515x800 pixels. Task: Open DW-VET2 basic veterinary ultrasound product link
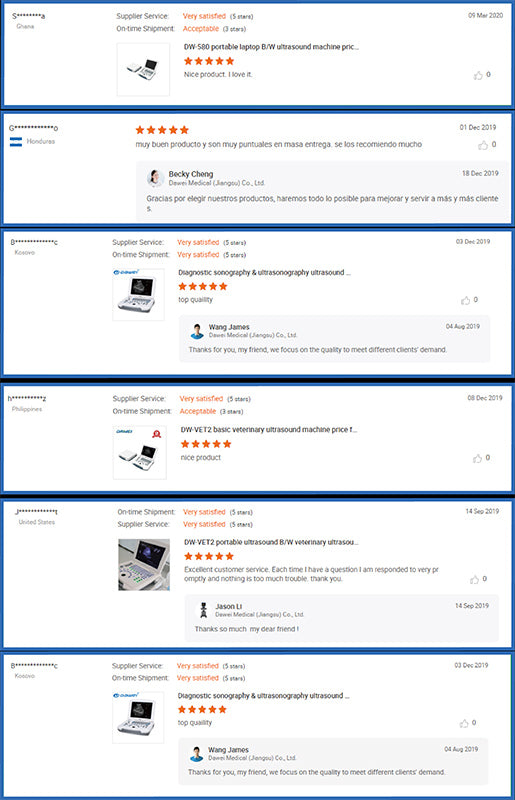click(268, 430)
